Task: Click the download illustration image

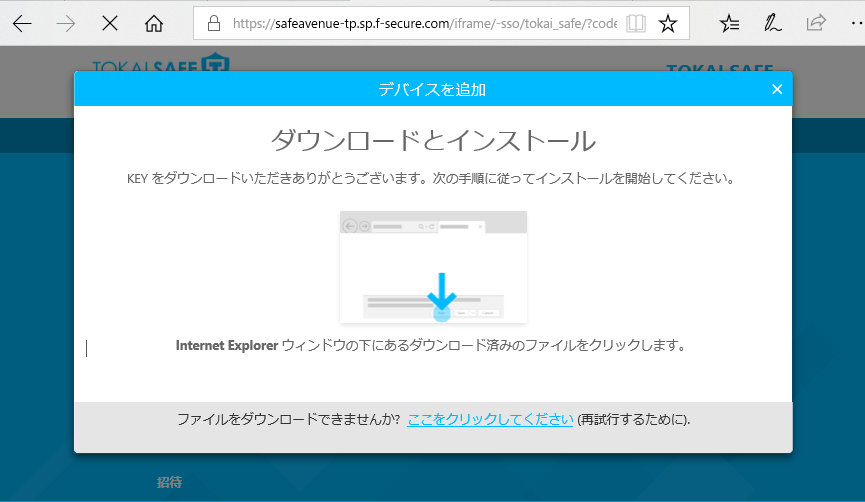Action: click(433, 267)
